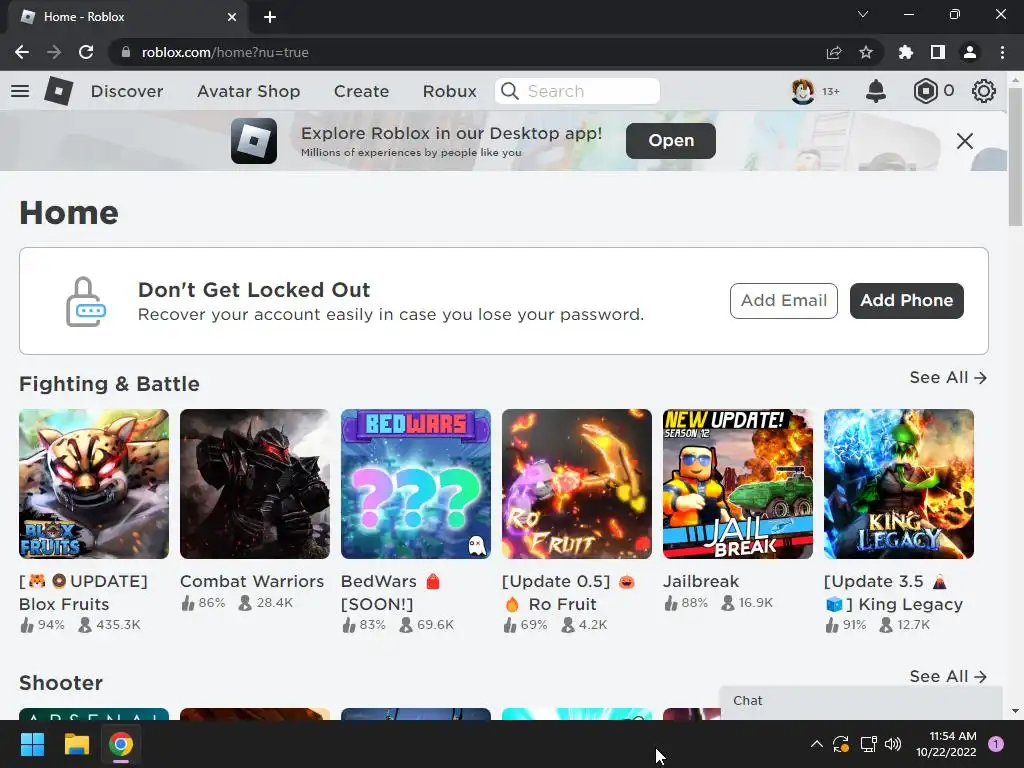Click Chrome icon in taskbar
The height and width of the screenshot is (768, 1024).
point(121,744)
